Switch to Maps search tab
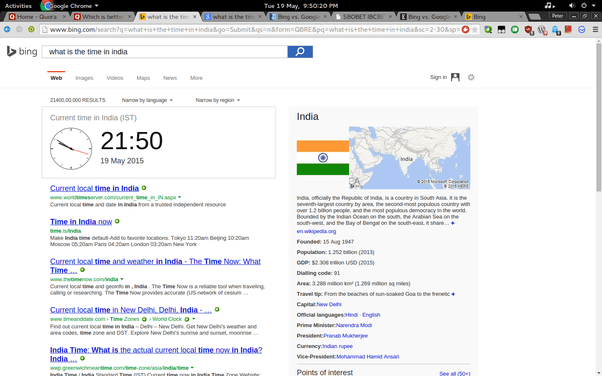This screenshot has height=376, width=602. pos(143,78)
